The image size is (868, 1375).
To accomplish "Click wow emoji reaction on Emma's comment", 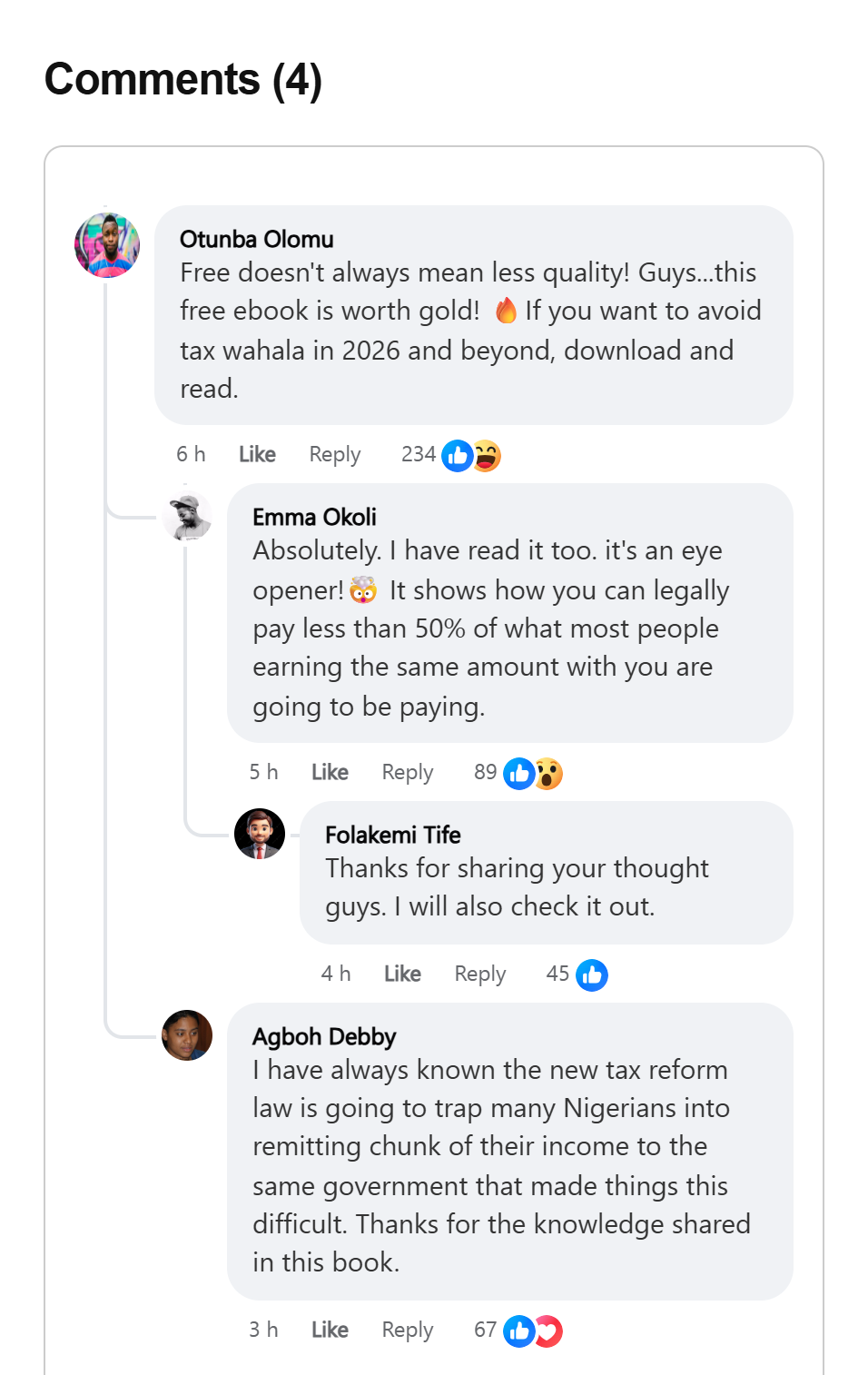I will point(549,774).
